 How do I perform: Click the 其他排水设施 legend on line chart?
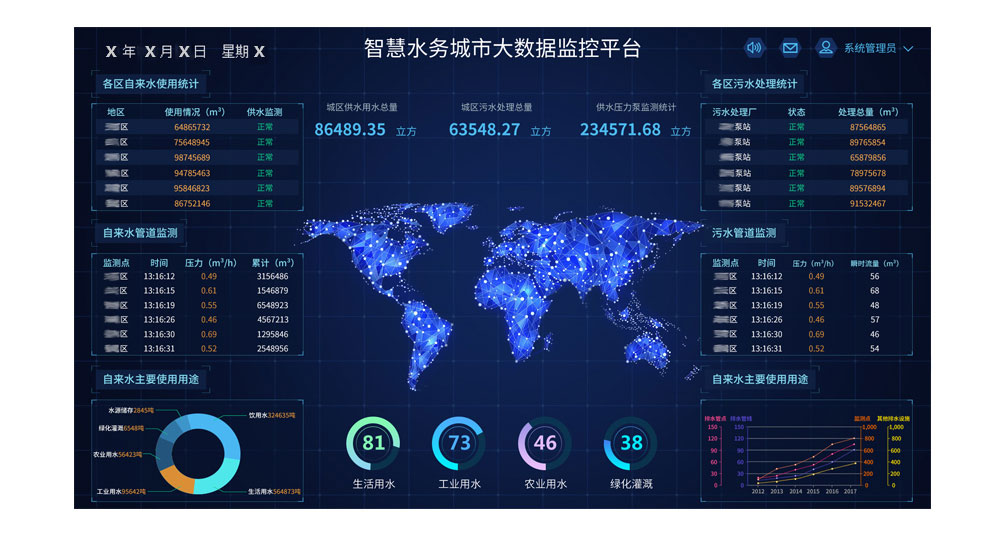(894, 418)
